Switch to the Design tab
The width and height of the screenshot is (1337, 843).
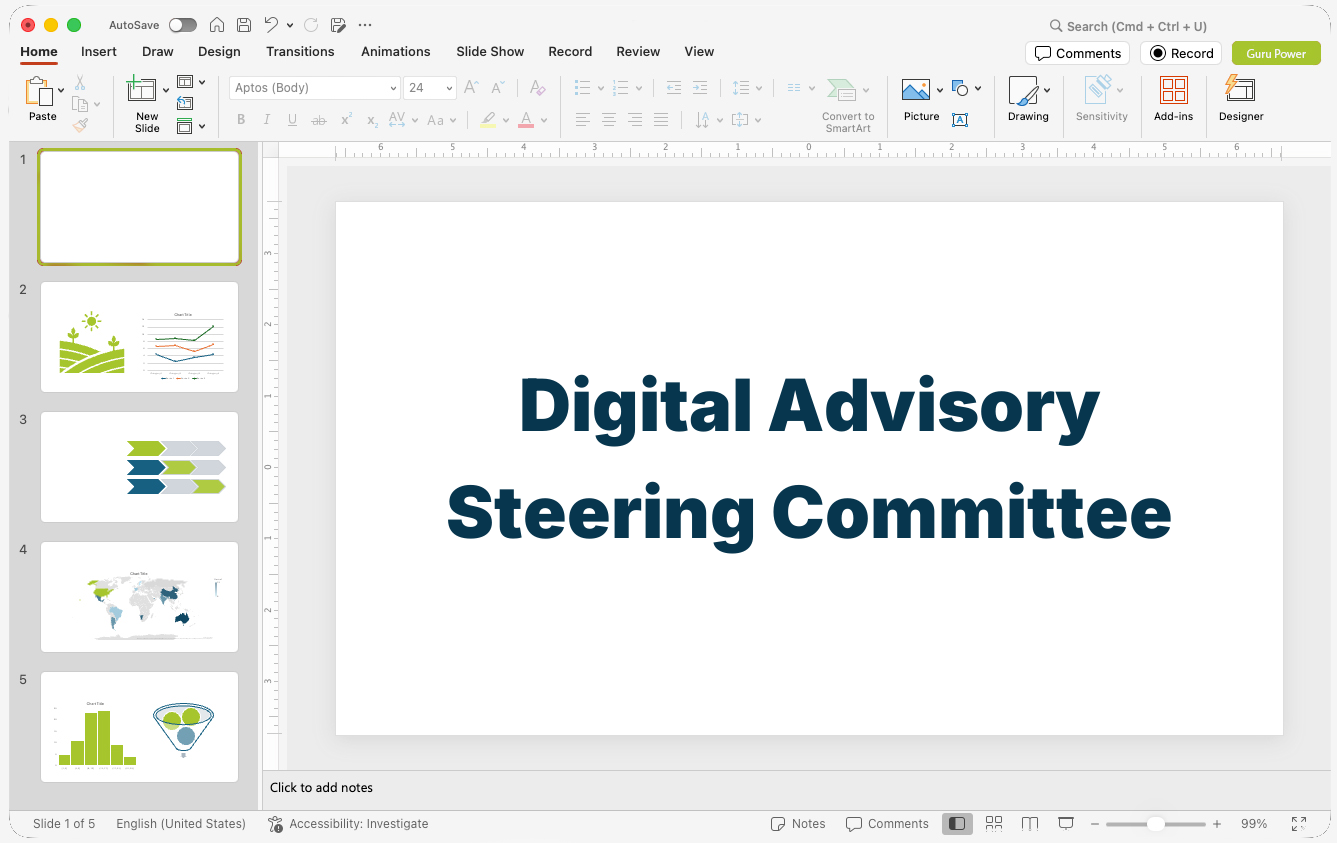point(219,51)
